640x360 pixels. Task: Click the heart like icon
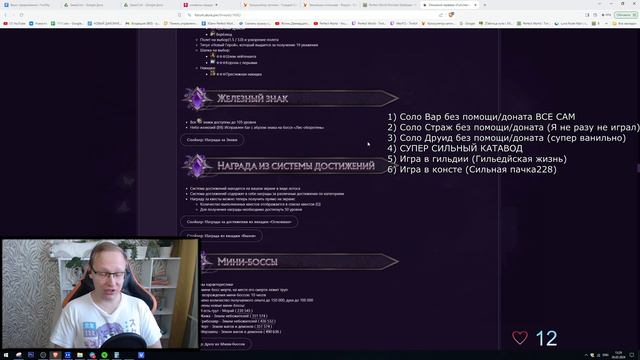[x=520, y=338]
